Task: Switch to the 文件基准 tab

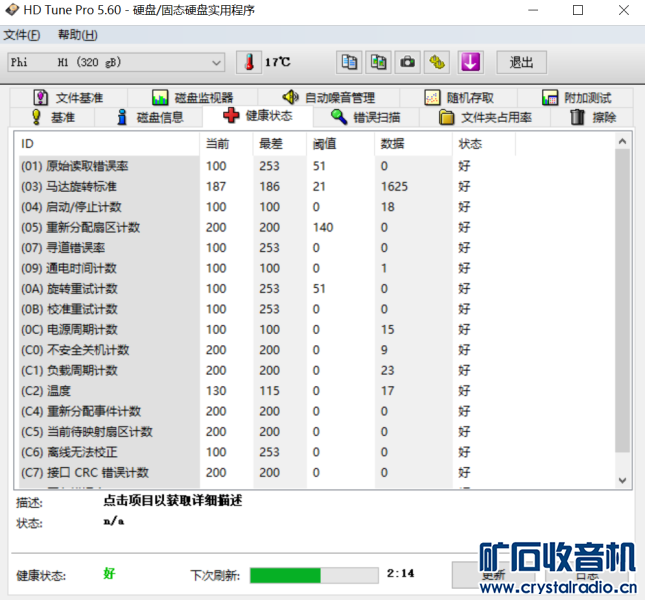Action: point(69,98)
